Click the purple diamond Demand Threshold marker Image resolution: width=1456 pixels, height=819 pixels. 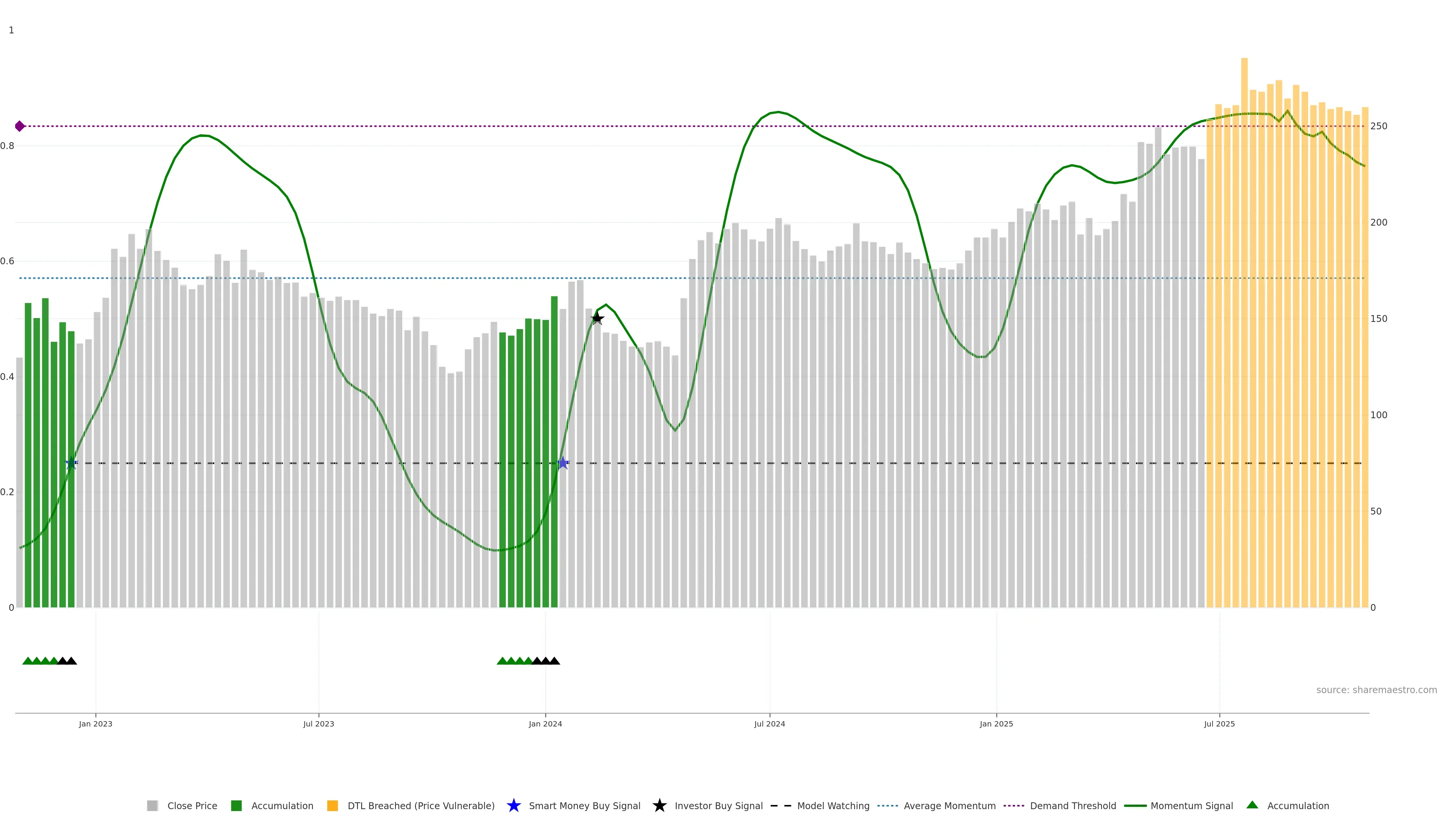point(20,126)
